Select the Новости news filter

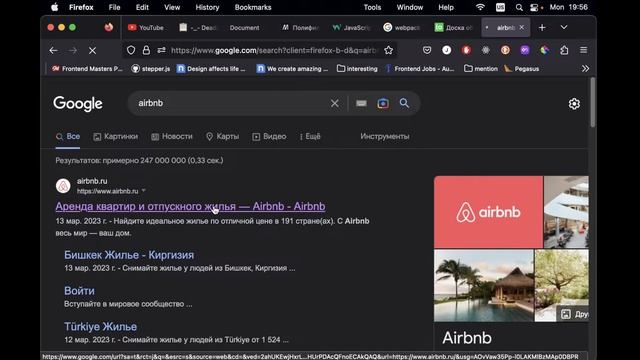[x=171, y=136]
